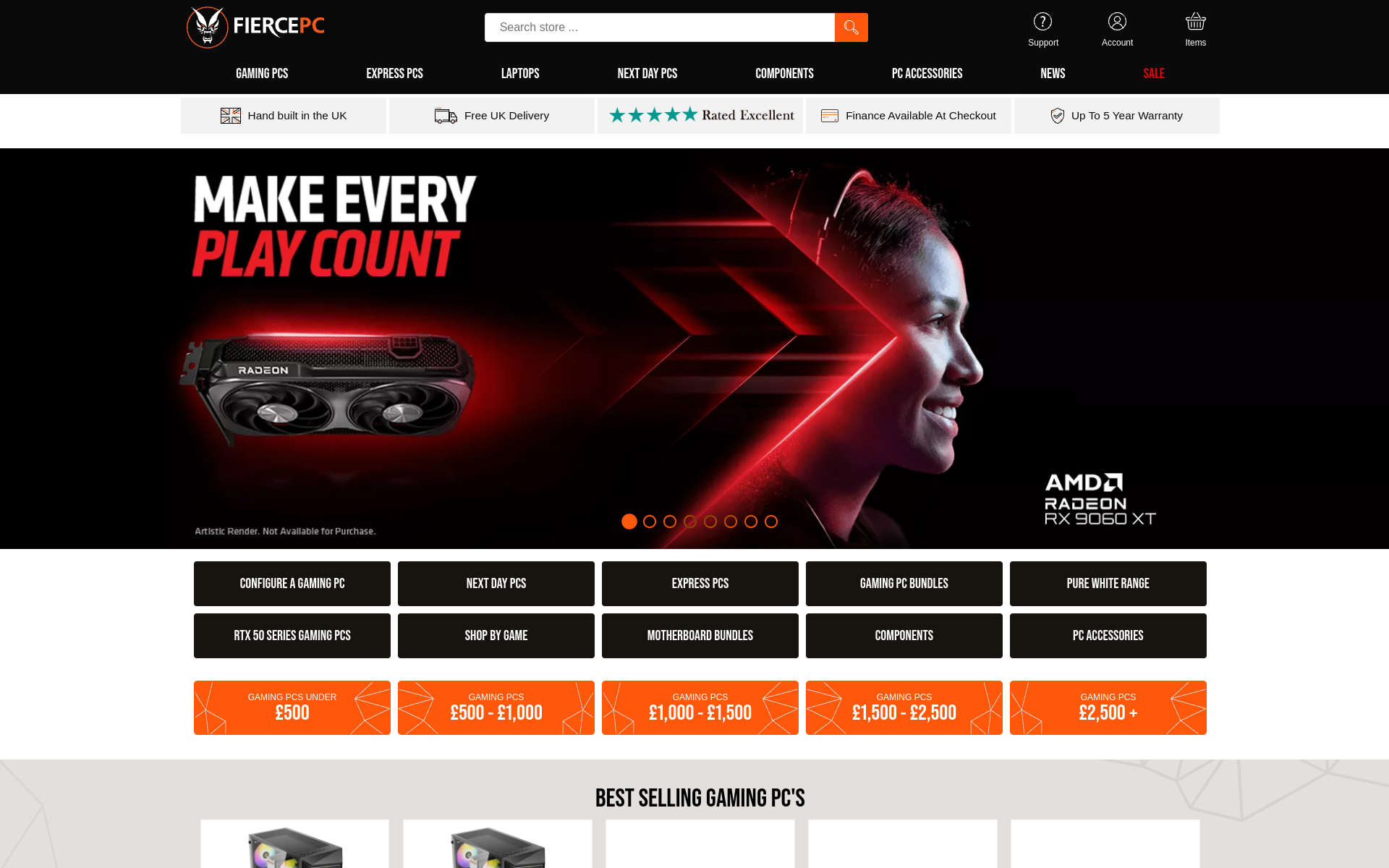This screenshot has height=868, width=1389.
Task: Open the Support help icon
Action: 1042,22
